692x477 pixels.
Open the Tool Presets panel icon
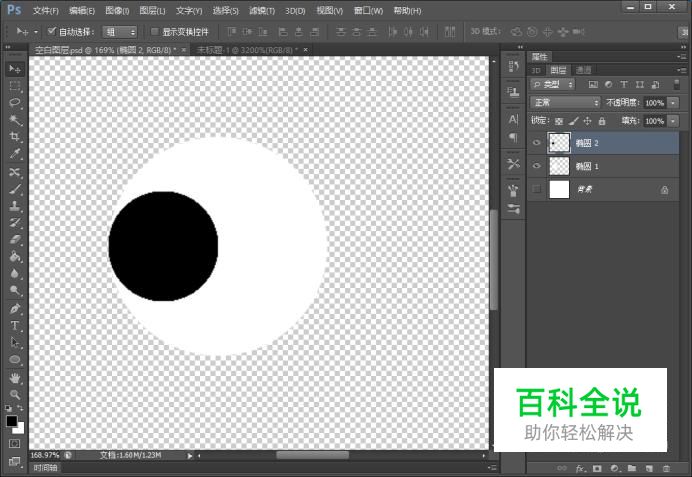click(x=513, y=164)
